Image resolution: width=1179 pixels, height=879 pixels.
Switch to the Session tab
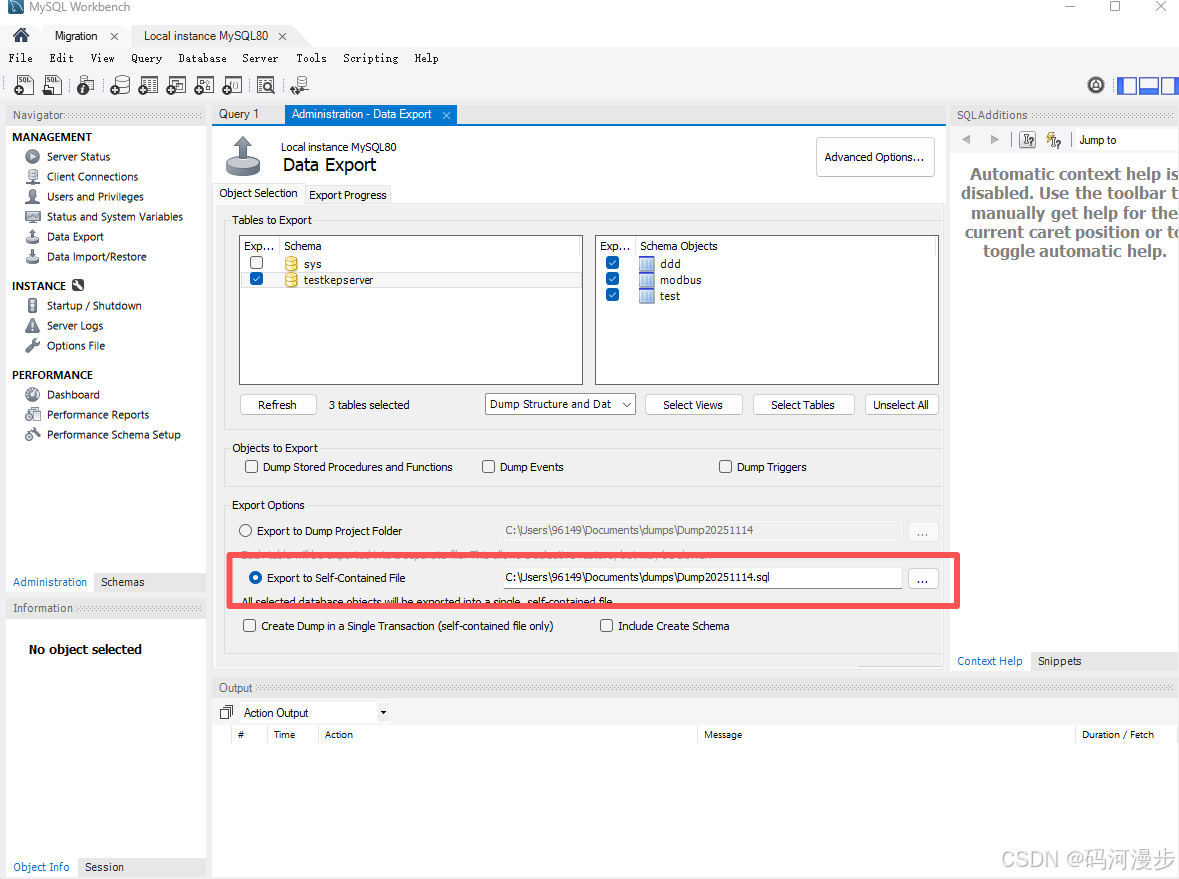(104, 867)
